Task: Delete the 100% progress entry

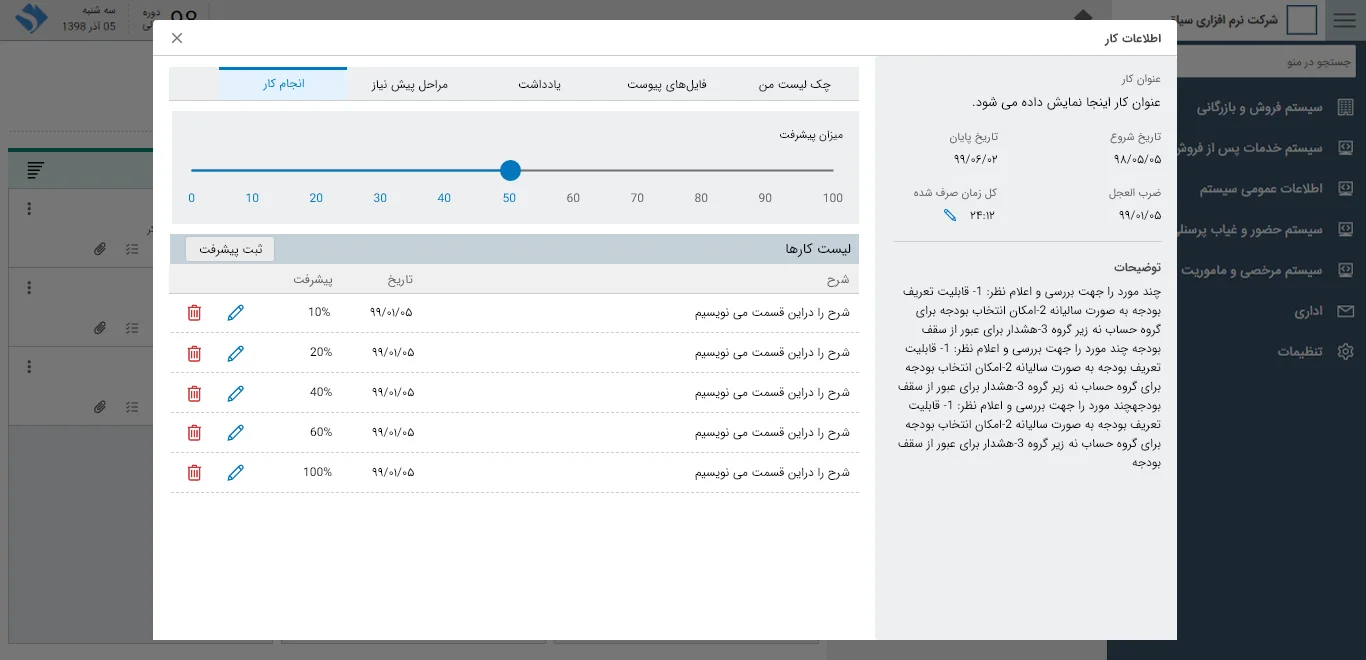Action: pyautogui.click(x=194, y=473)
